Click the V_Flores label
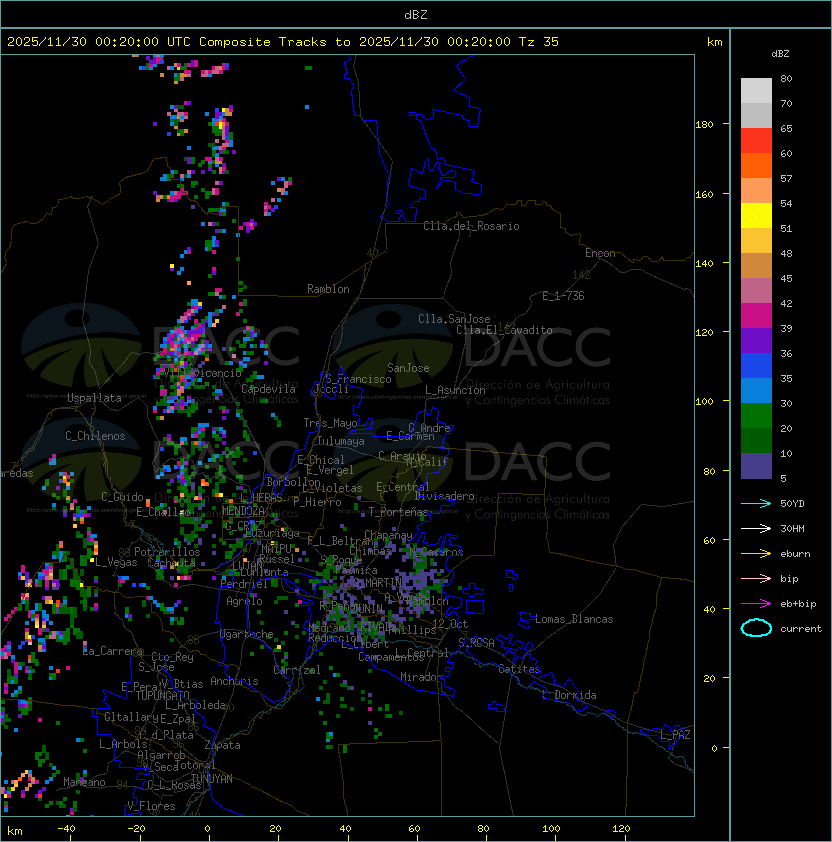The height and width of the screenshot is (842, 832). coord(151,806)
